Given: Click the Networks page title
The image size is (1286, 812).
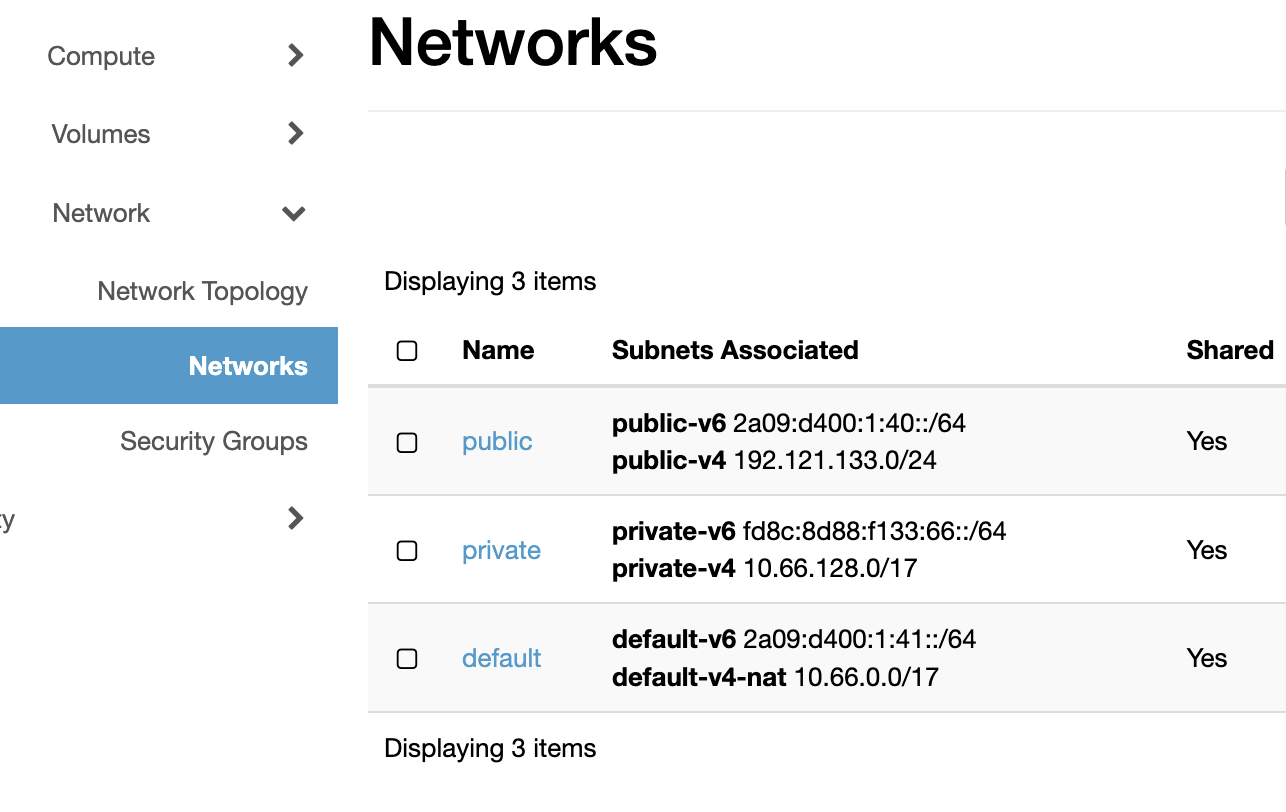Looking at the screenshot, I should click(512, 43).
